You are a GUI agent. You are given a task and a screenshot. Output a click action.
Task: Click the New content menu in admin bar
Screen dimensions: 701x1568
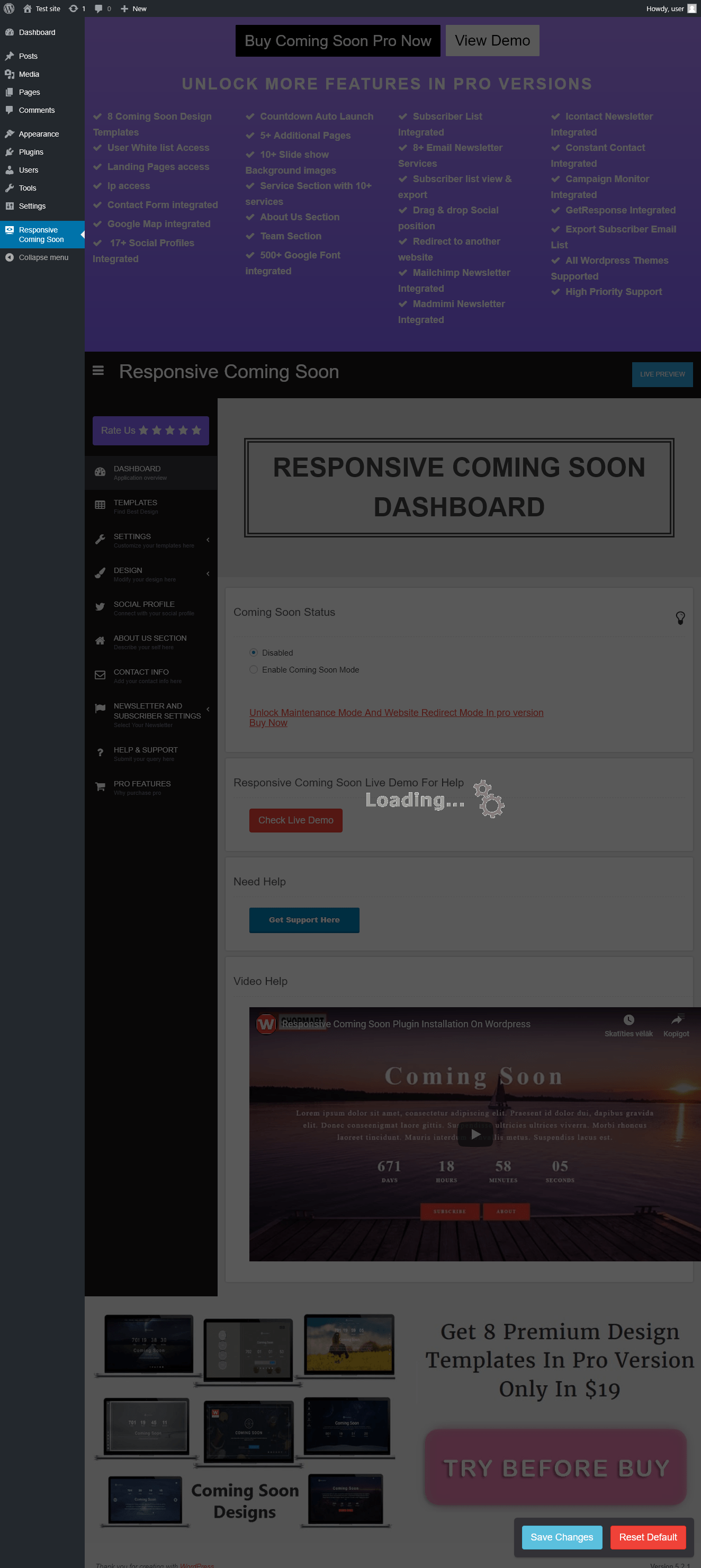(133, 8)
